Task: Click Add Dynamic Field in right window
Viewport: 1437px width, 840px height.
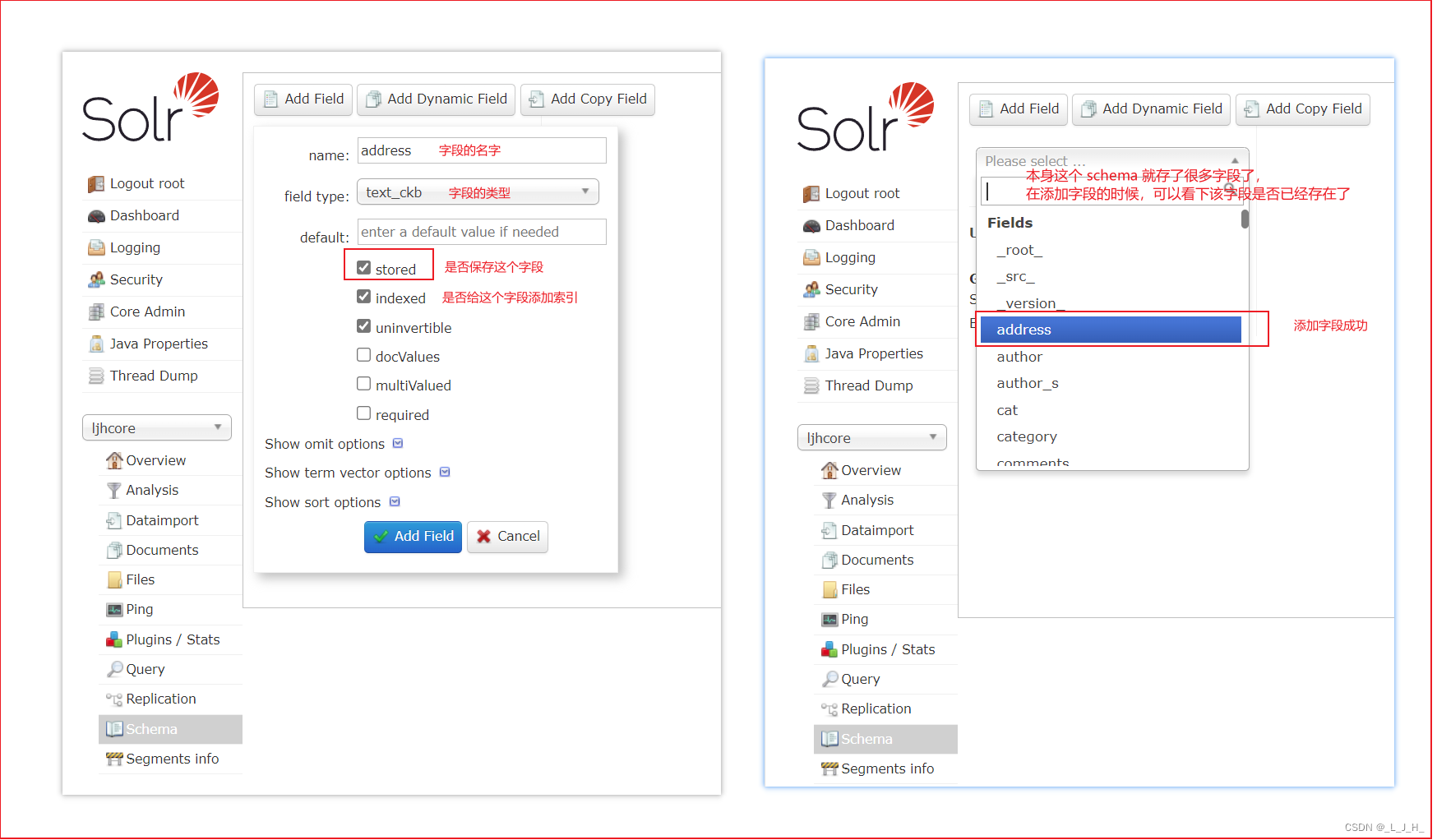Action: coord(1151,109)
